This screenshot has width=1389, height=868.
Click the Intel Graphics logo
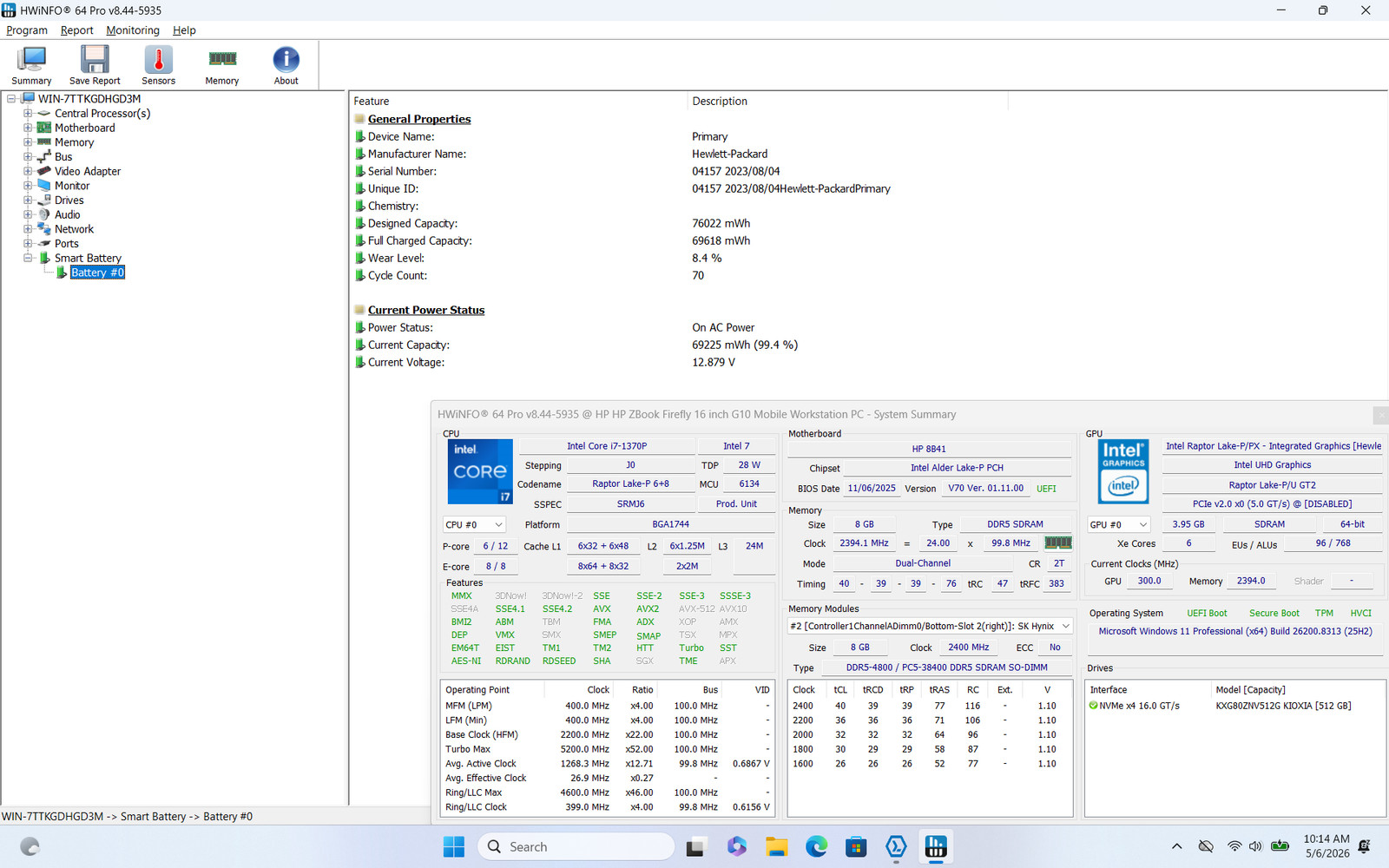pyautogui.click(x=1123, y=471)
